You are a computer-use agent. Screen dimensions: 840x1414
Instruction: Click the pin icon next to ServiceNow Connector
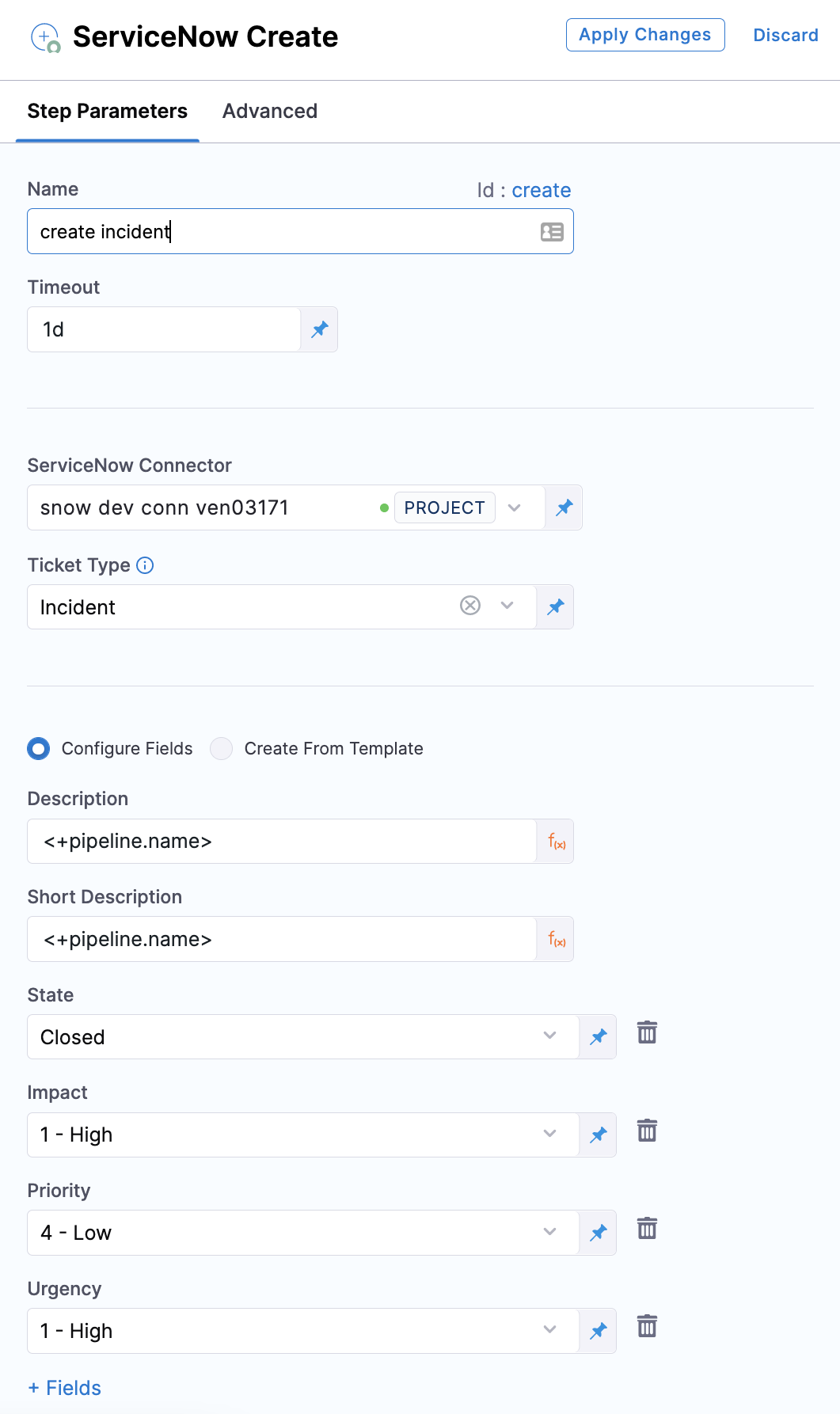[x=564, y=507]
